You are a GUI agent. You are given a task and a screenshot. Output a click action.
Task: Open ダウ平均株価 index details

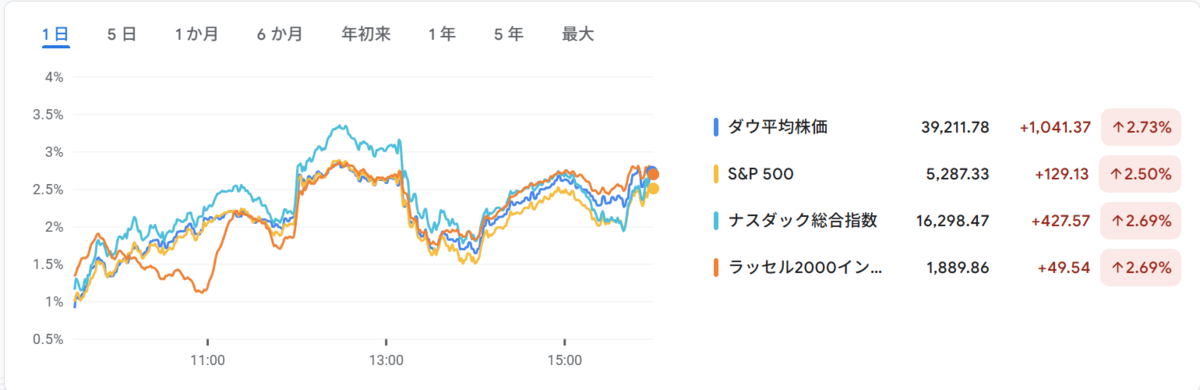pos(945,127)
